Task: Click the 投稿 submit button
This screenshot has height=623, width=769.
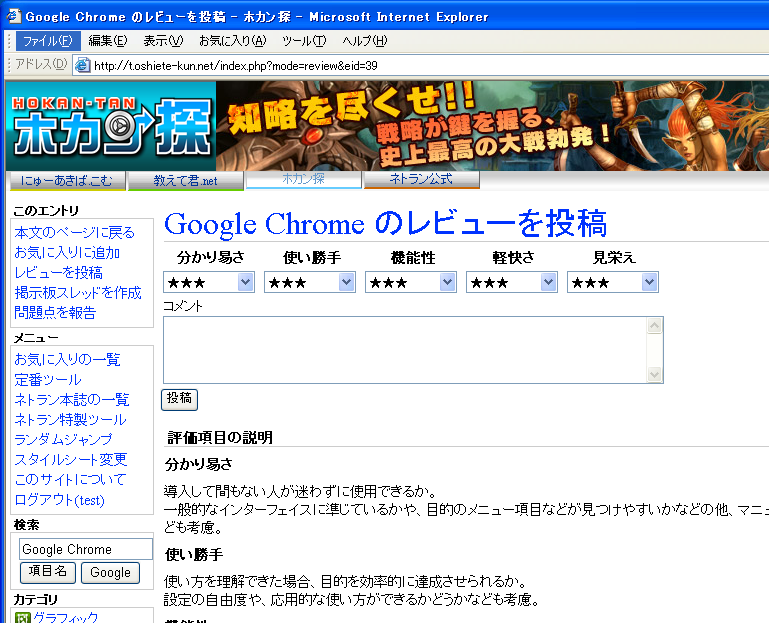Action: point(179,399)
